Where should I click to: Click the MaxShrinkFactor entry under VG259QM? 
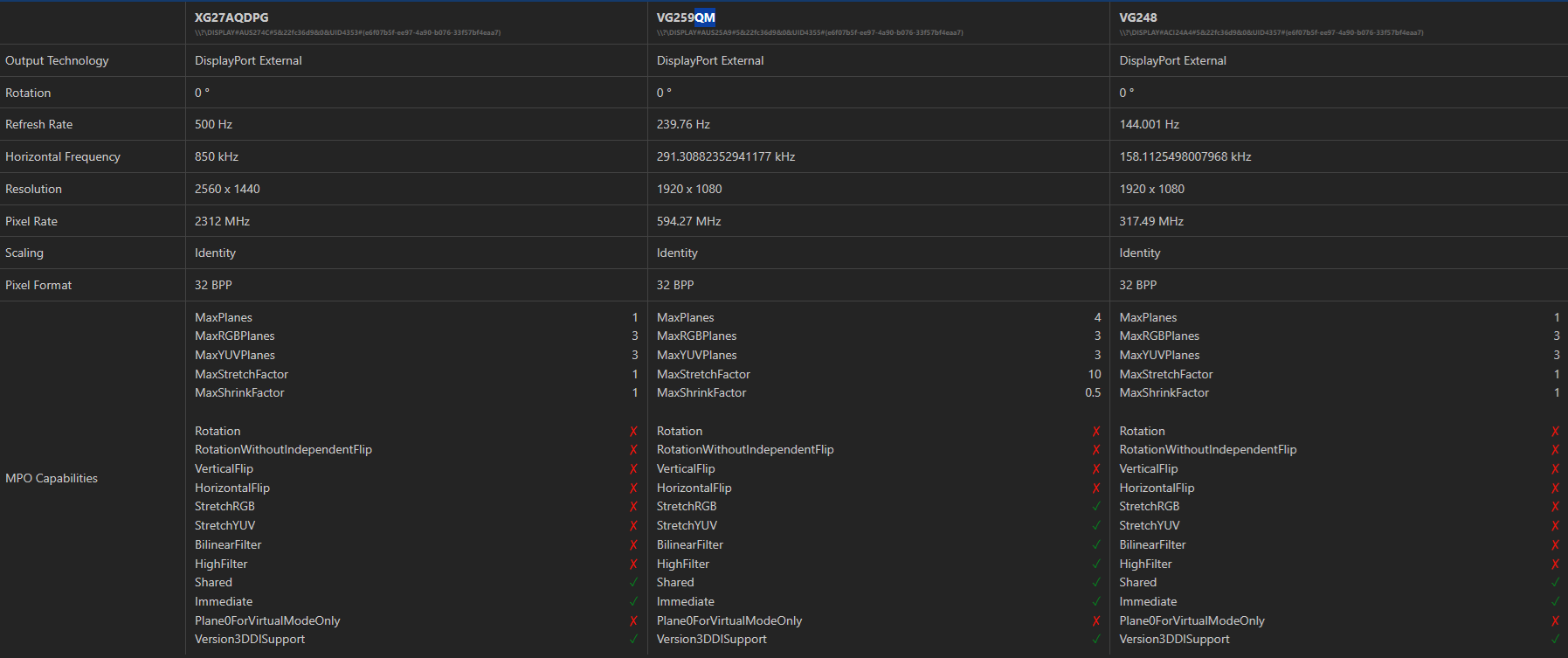(701, 393)
